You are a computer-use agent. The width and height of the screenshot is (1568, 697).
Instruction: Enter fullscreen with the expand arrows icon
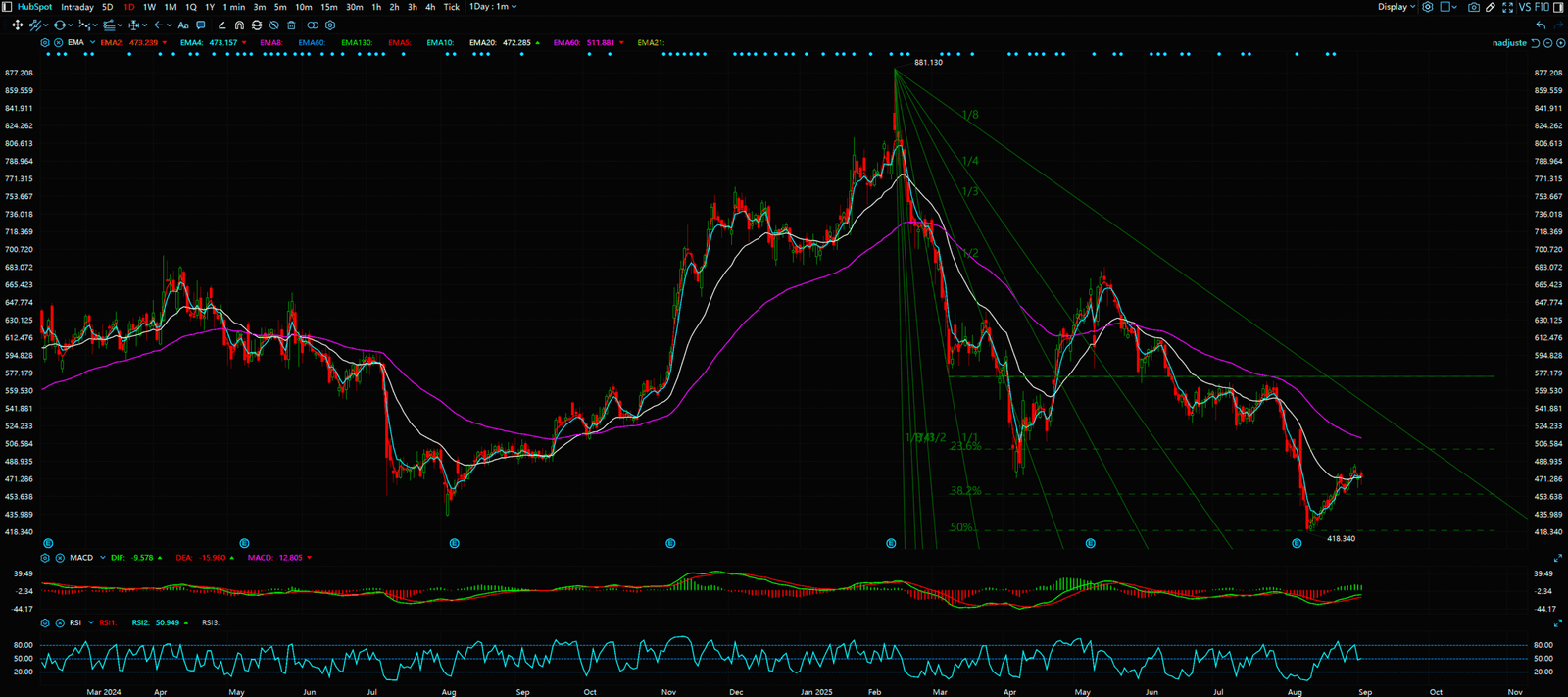pos(1507,7)
